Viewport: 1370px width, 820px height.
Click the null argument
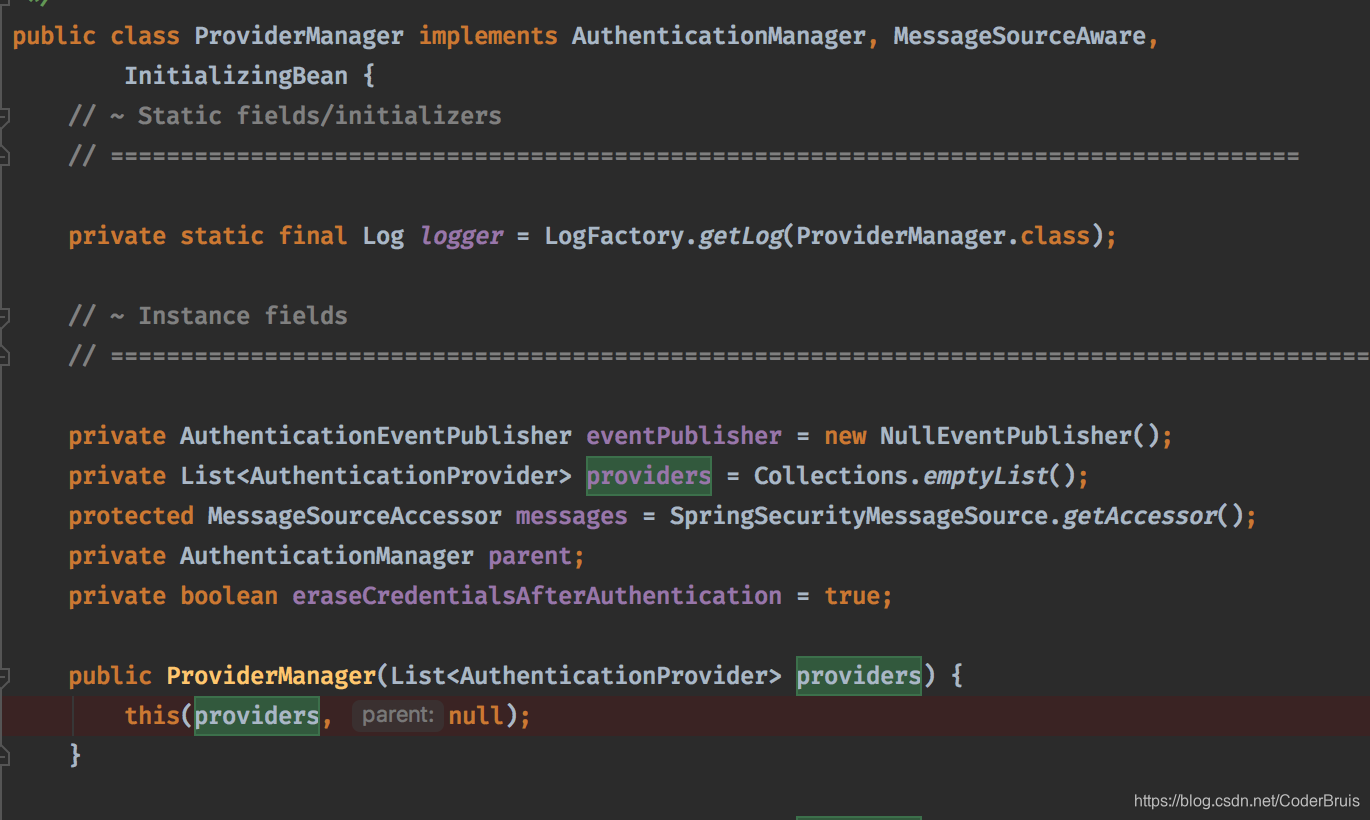[475, 716]
